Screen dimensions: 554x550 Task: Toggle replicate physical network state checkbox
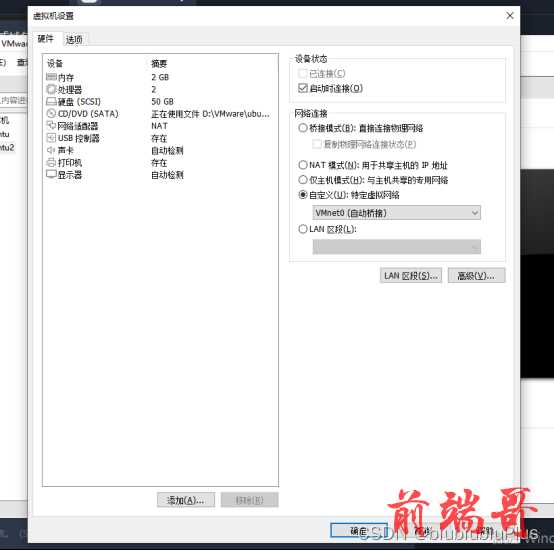(x=317, y=144)
